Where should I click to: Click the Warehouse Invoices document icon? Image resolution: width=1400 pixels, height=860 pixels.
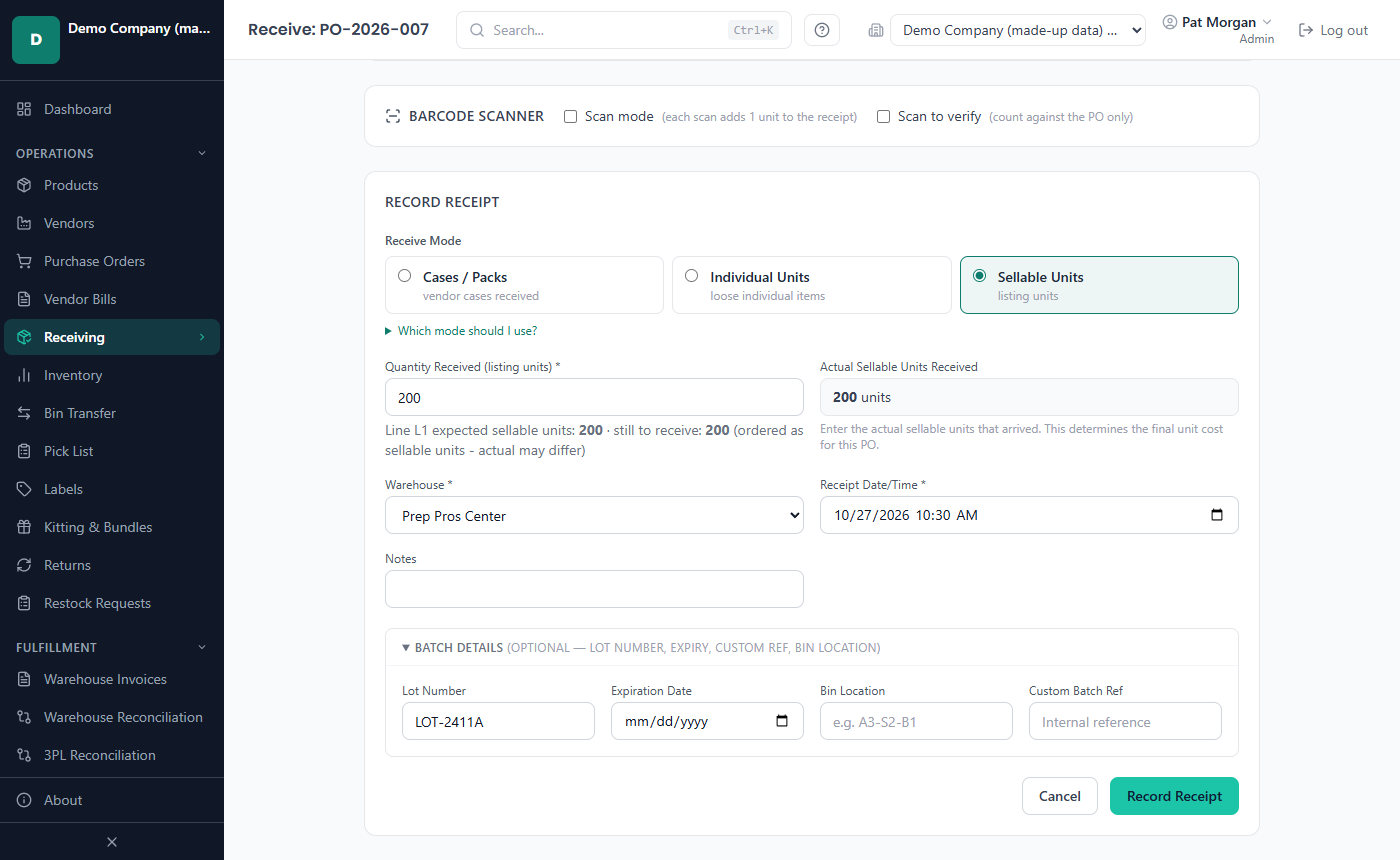(24, 679)
